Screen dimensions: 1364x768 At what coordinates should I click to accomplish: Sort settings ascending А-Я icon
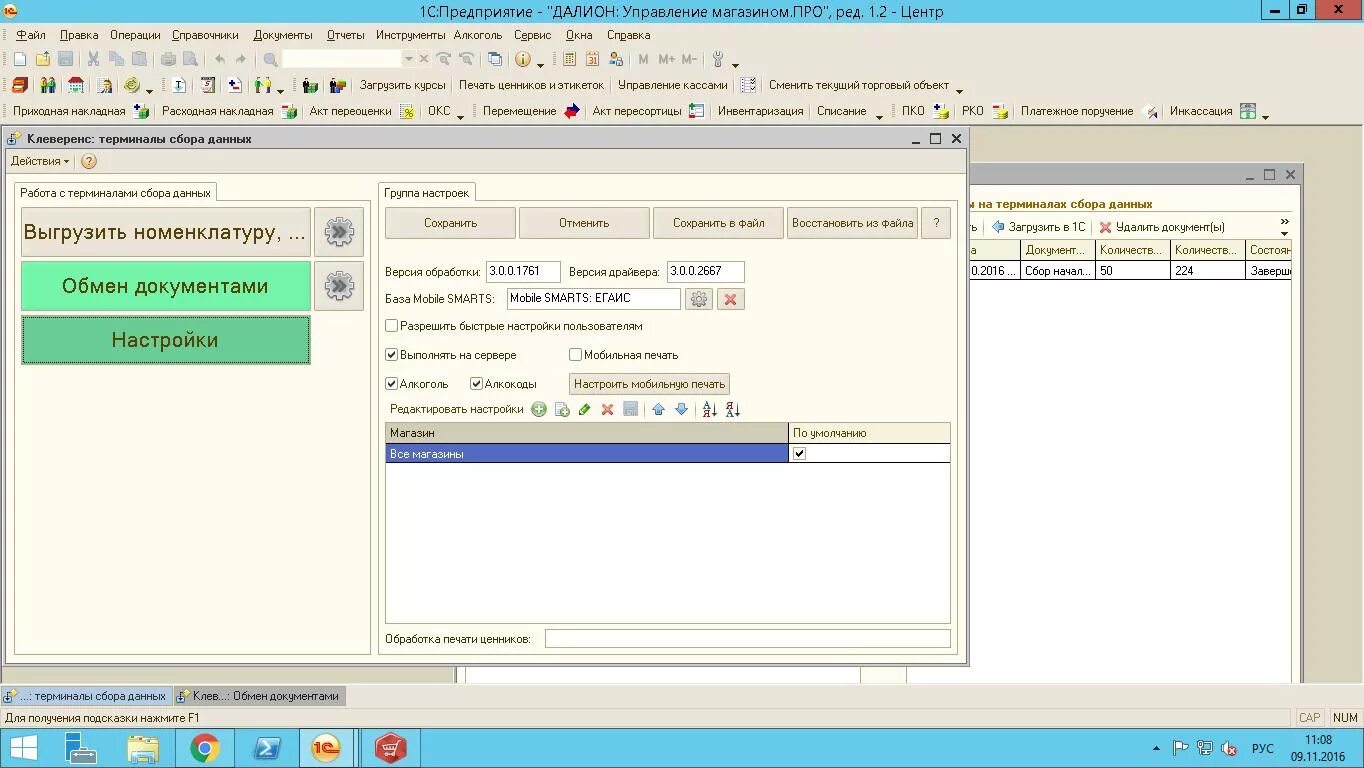click(710, 409)
